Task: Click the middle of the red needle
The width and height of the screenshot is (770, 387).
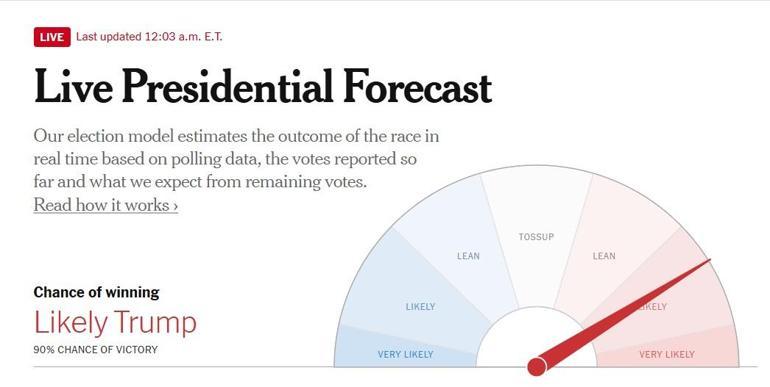Action: (624, 314)
